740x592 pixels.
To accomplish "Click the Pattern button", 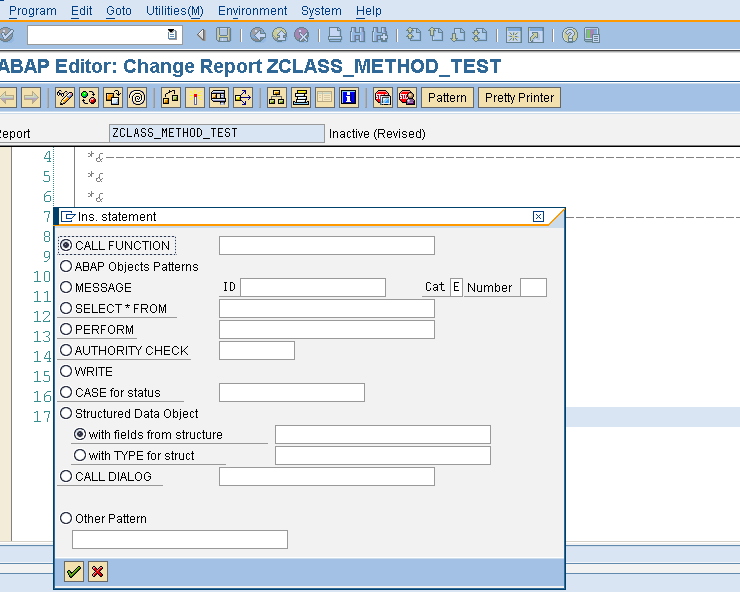I will tap(447, 98).
